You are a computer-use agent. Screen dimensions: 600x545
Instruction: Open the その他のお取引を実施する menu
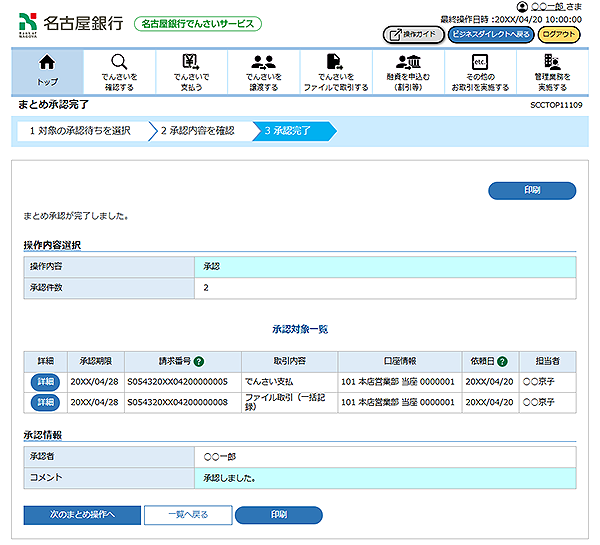pyautogui.click(x=479, y=71)
